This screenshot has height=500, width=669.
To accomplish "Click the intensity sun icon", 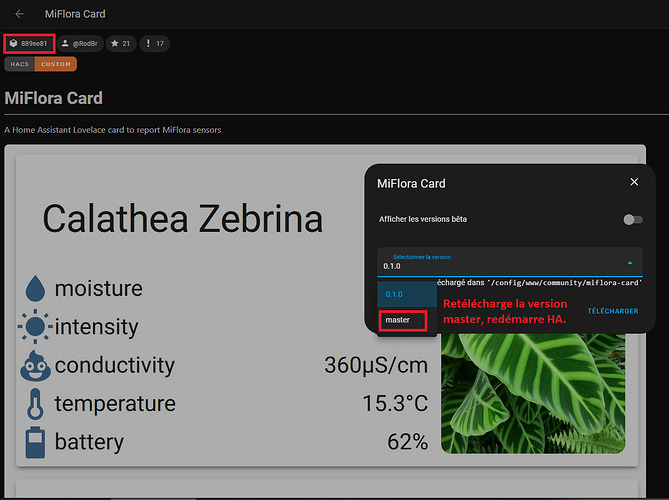I will click(x=35, y=326).
